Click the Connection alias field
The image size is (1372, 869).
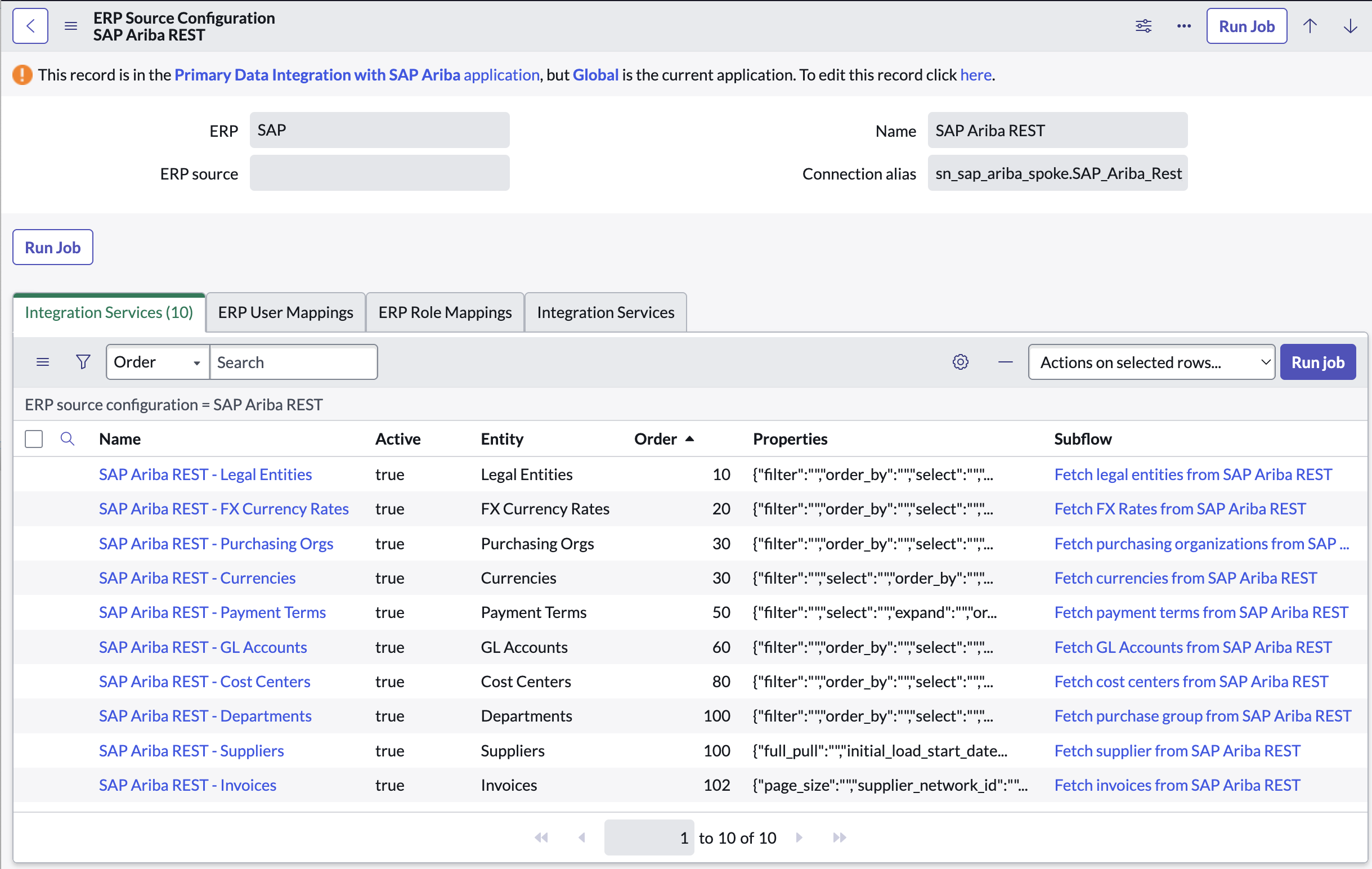1057,173
